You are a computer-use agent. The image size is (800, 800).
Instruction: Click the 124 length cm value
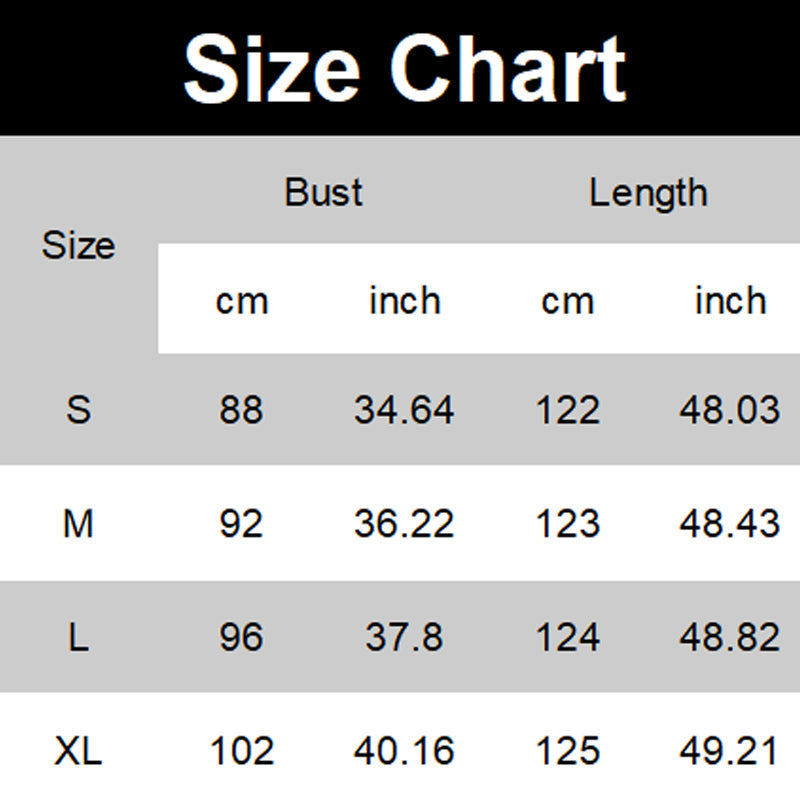568,637
